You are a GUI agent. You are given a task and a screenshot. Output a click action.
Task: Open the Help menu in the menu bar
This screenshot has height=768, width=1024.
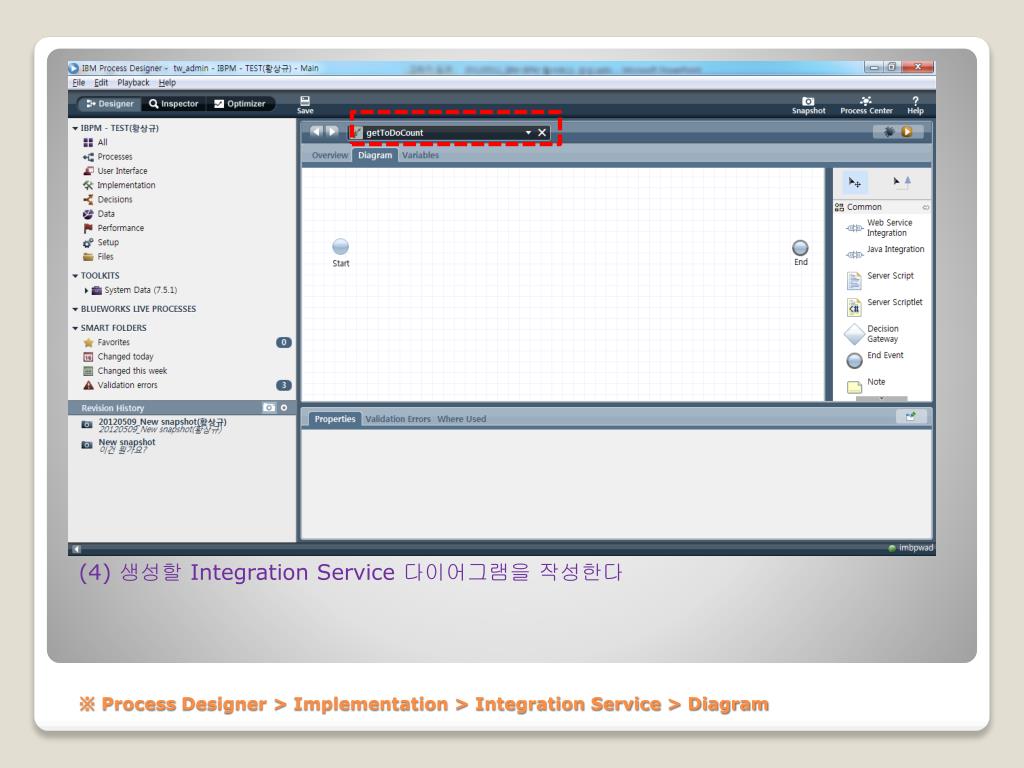click(167, 83)
